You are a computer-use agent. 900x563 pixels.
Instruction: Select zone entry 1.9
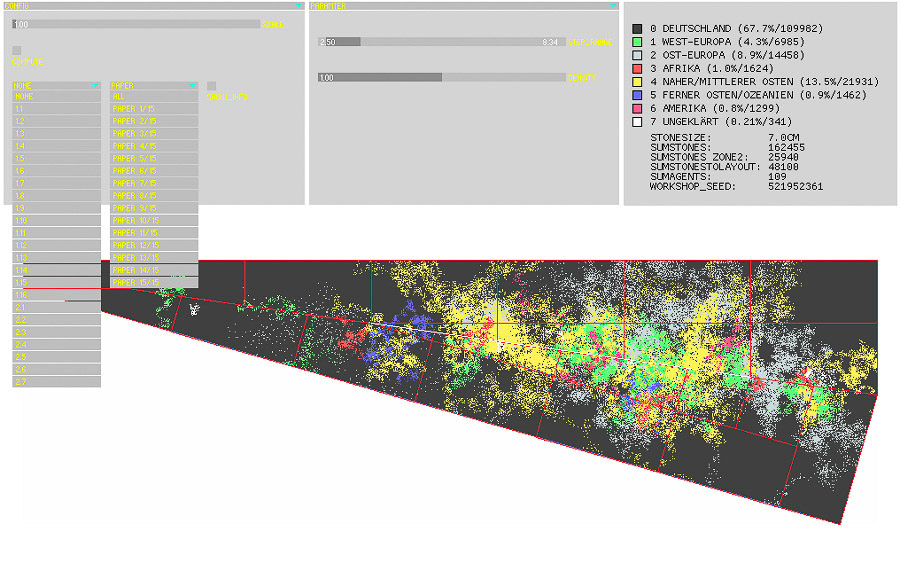pos(56,208)
